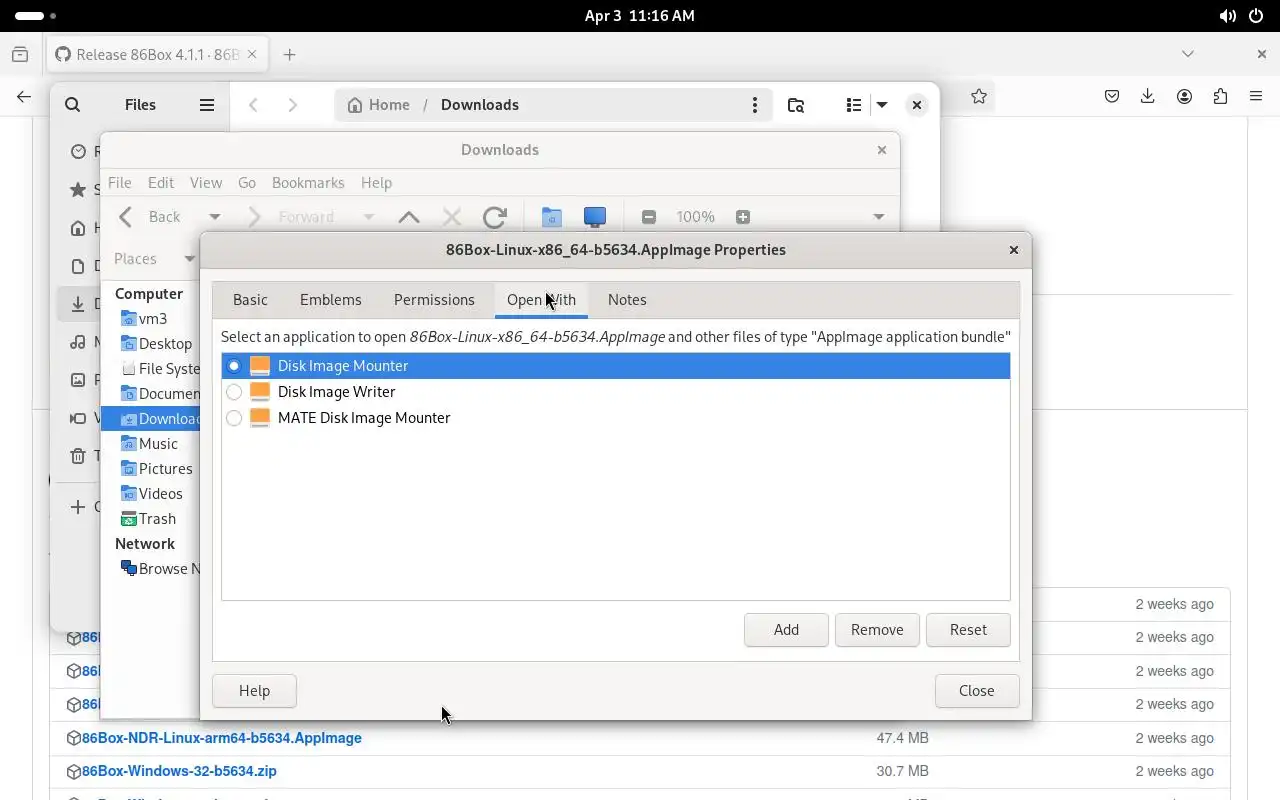The image size is (1280, 800).
Task: Open a new Firefox tab
Action: pyautogui.click(x=289, y=55)
